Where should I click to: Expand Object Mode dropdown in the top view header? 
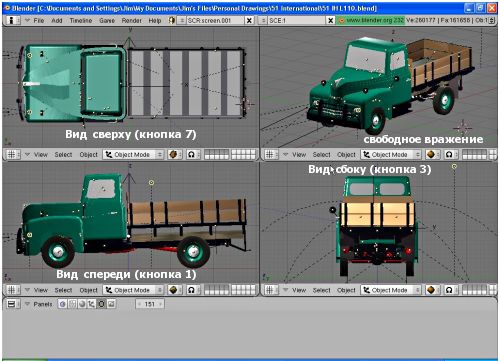(133, 155)
